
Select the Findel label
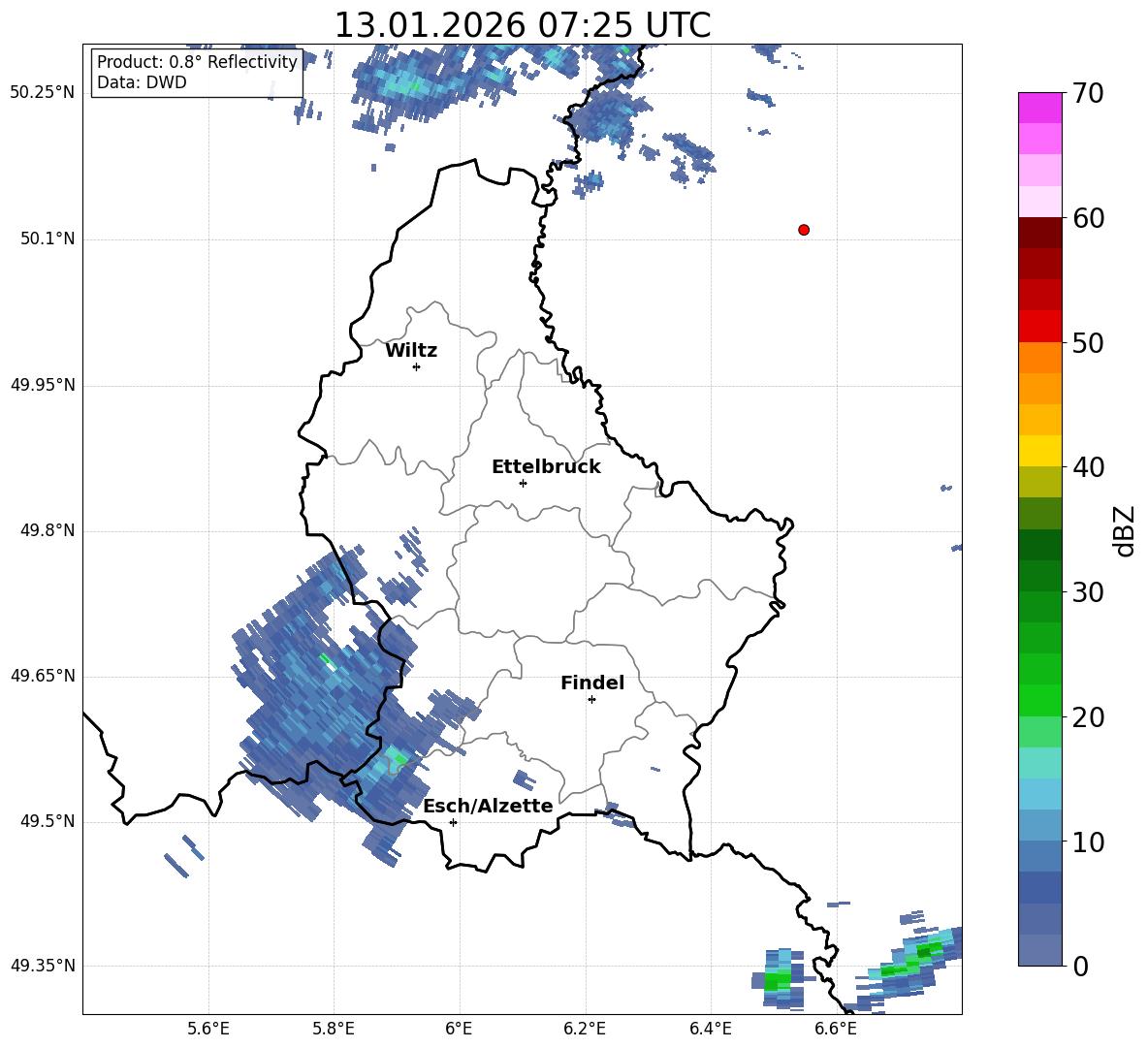click(x=592, y=683)
